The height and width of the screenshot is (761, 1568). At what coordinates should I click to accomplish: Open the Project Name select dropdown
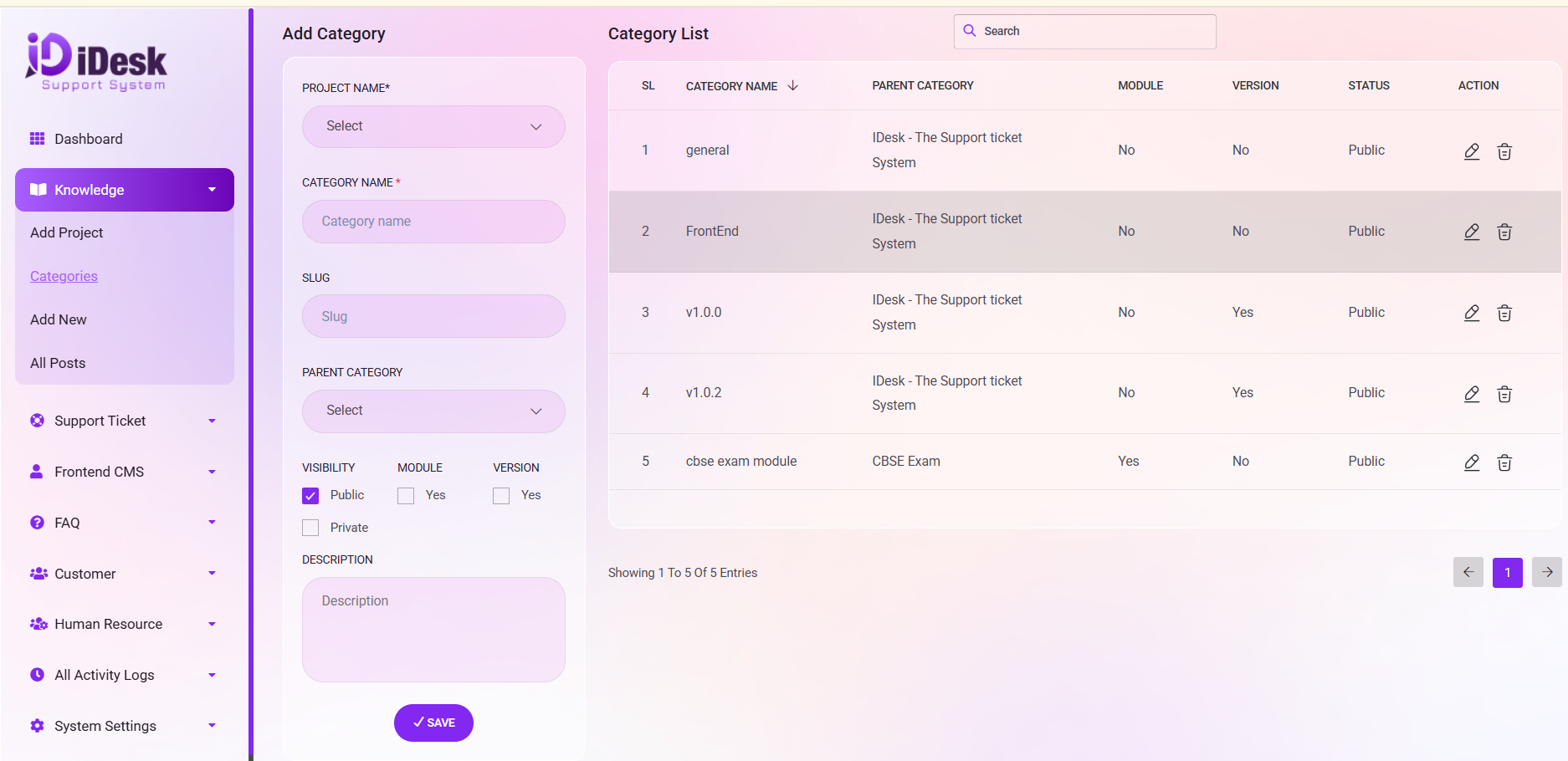click(433, 126)
